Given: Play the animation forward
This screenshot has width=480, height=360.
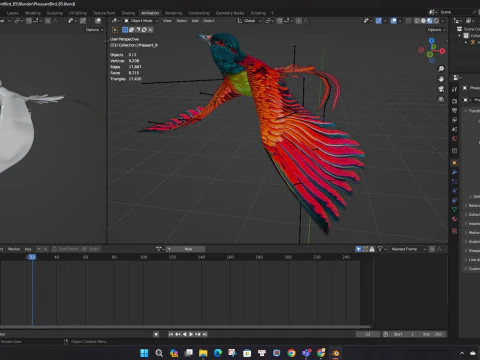Looking at the screenshot, I should [191, 334].
